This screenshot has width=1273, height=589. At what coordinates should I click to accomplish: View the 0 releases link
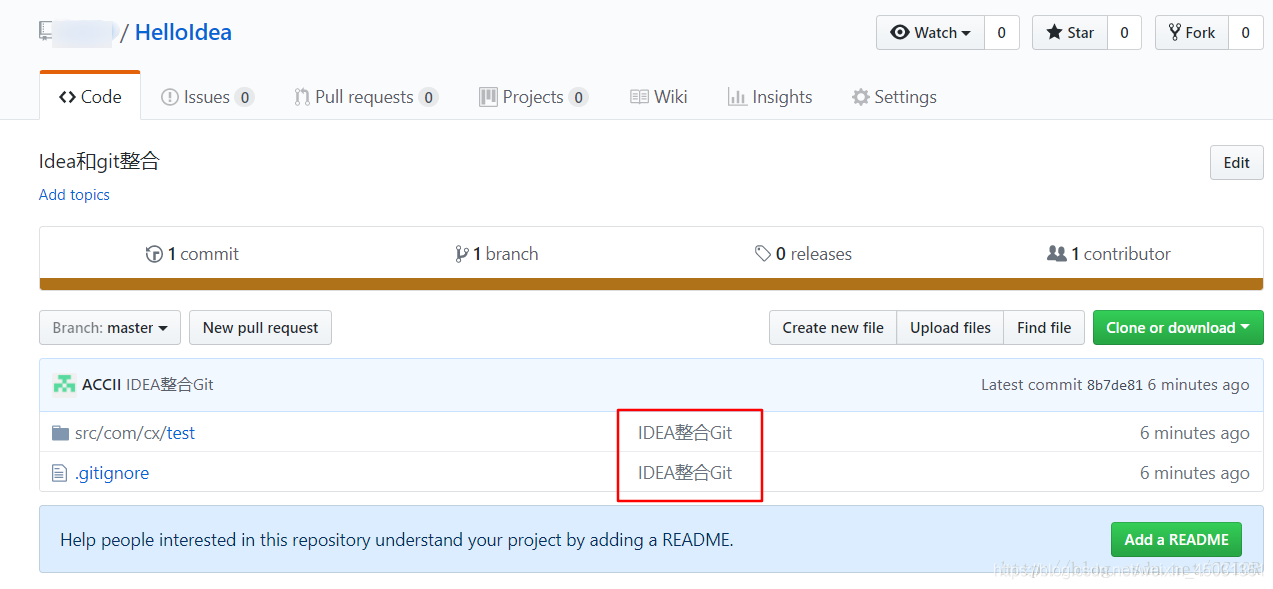click(803, 254)
